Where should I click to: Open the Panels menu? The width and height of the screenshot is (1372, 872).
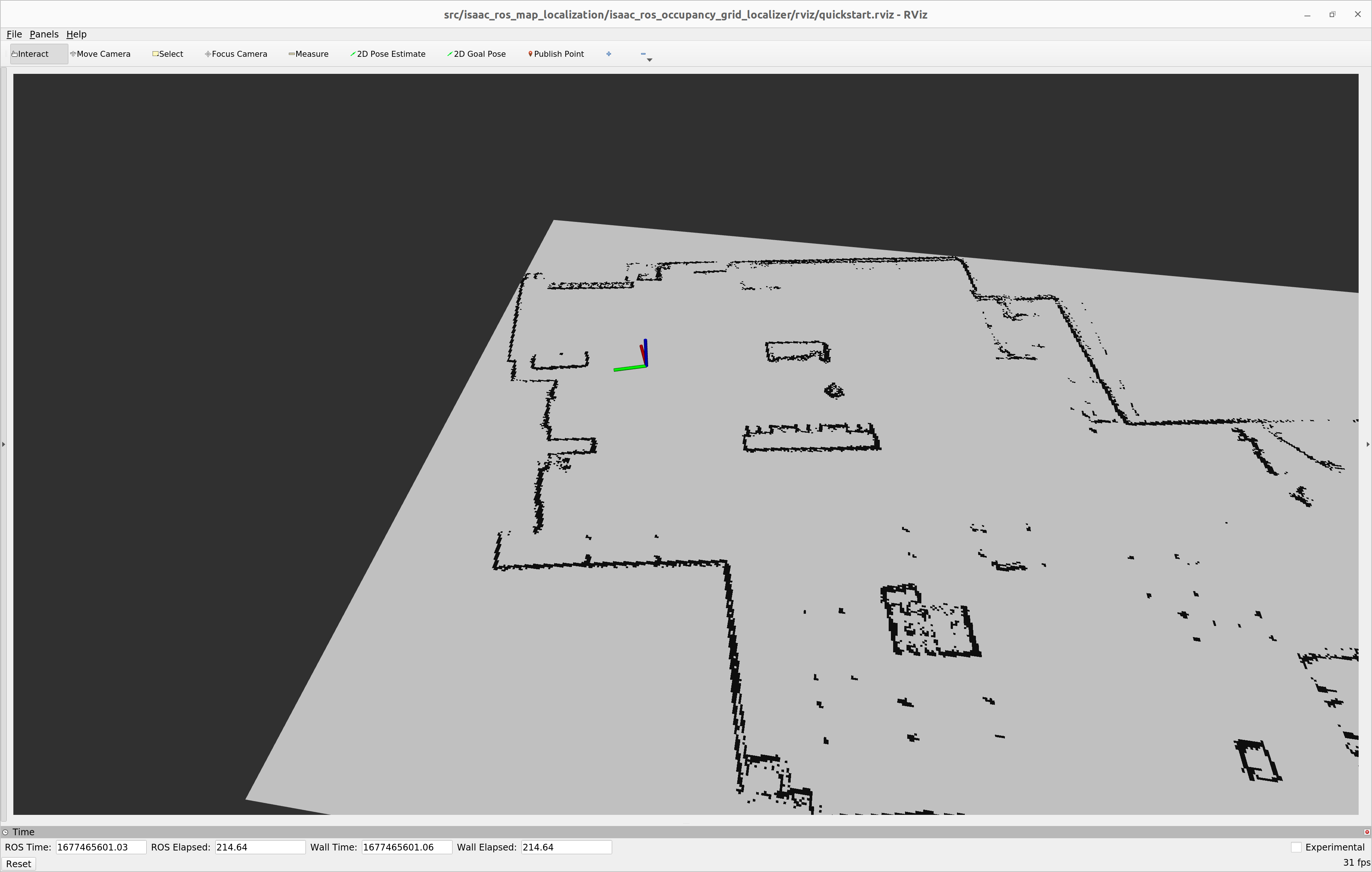point(44,34)
